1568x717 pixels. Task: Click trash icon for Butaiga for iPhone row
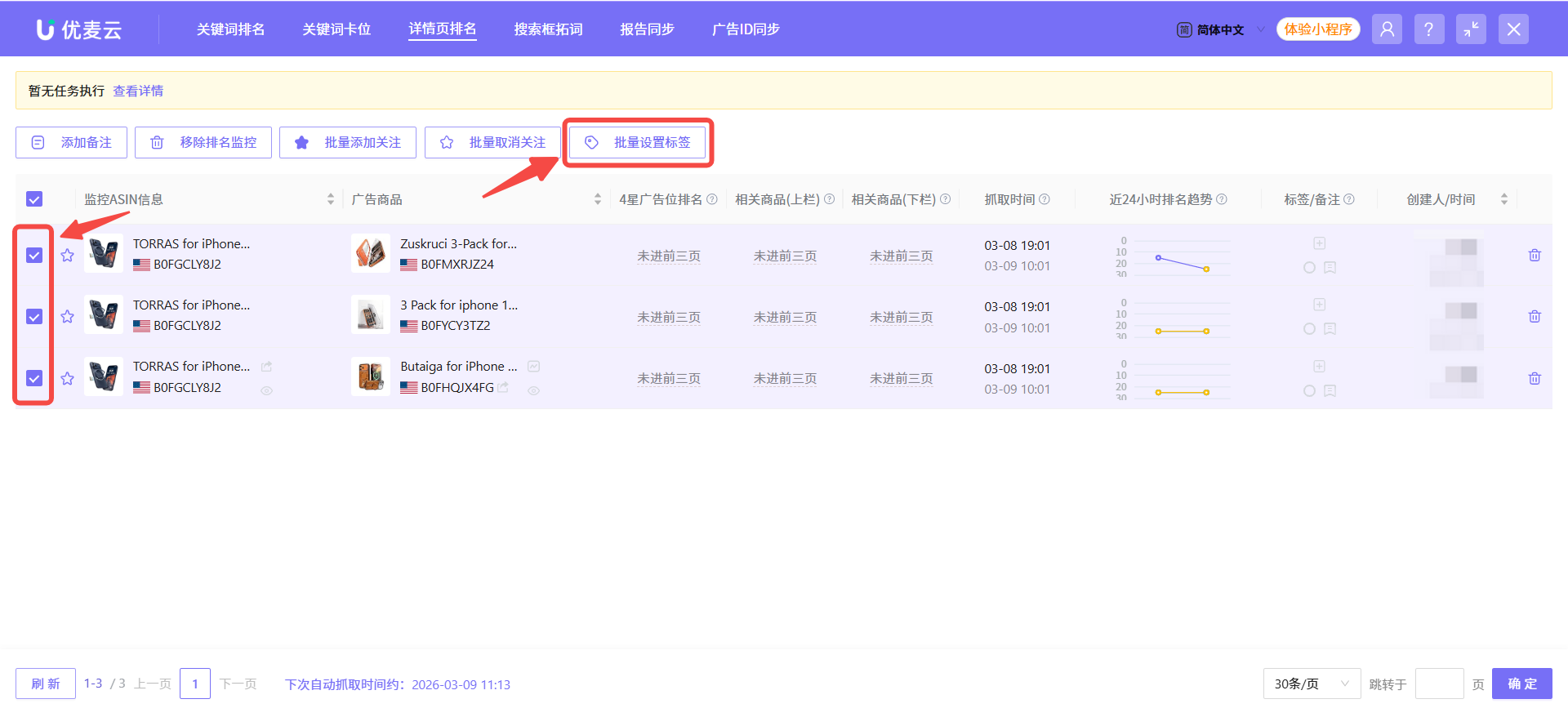tap(1535, 379)
